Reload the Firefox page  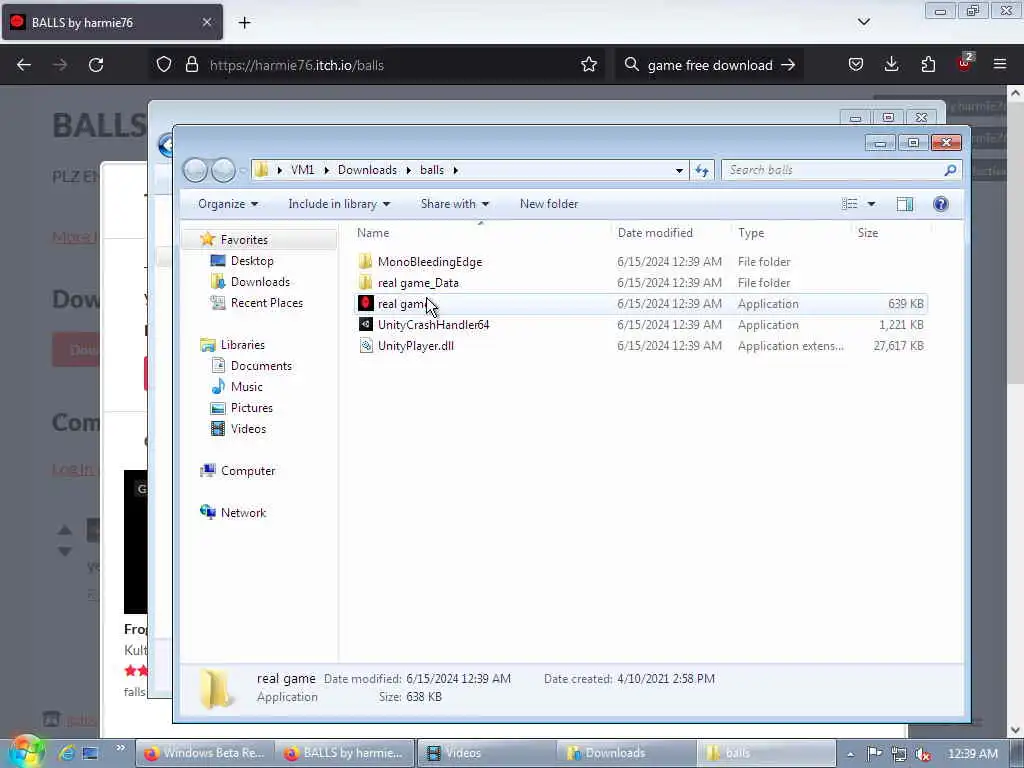pos(96,65)
